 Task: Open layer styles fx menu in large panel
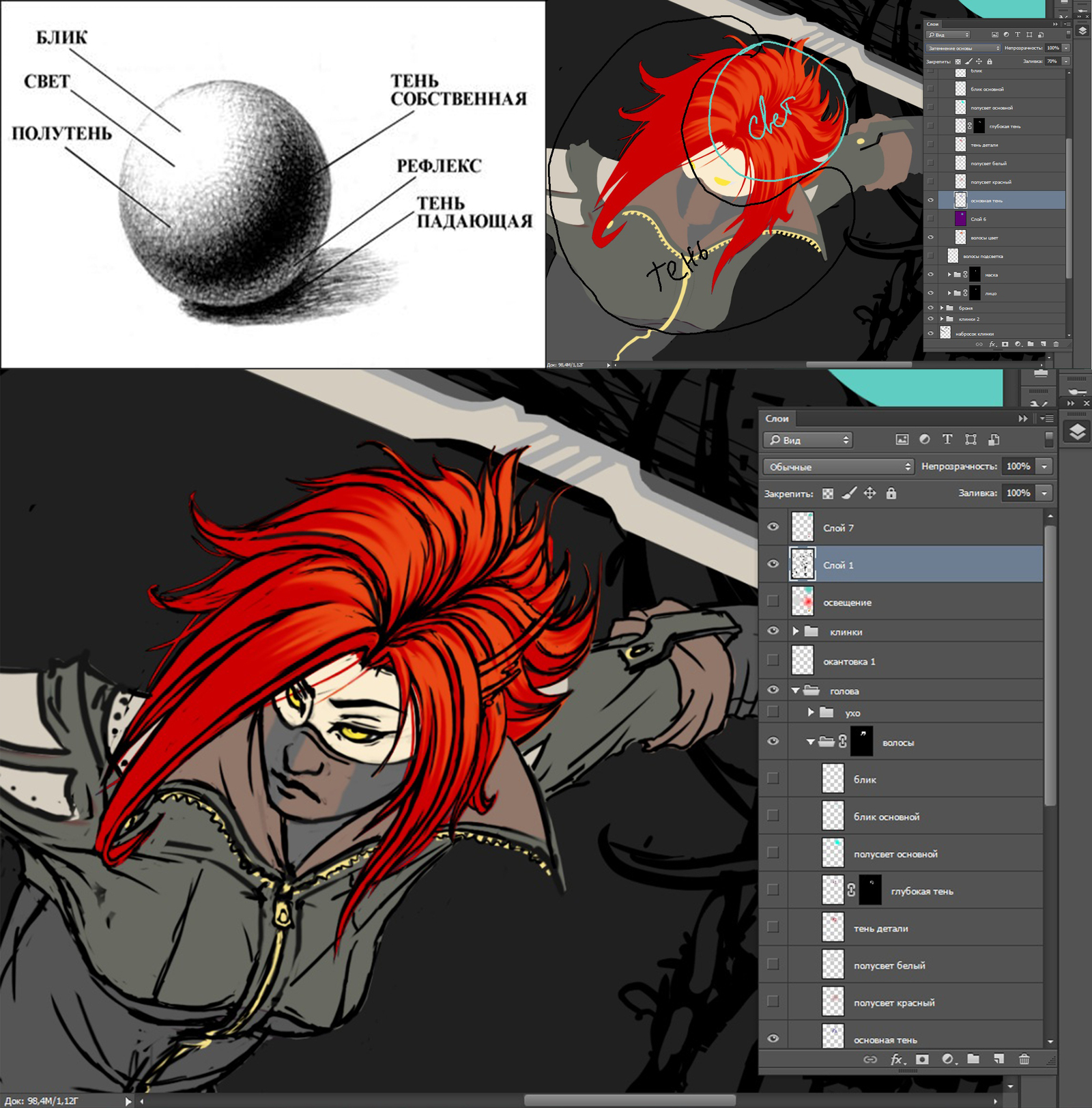tap(897, 1060)
